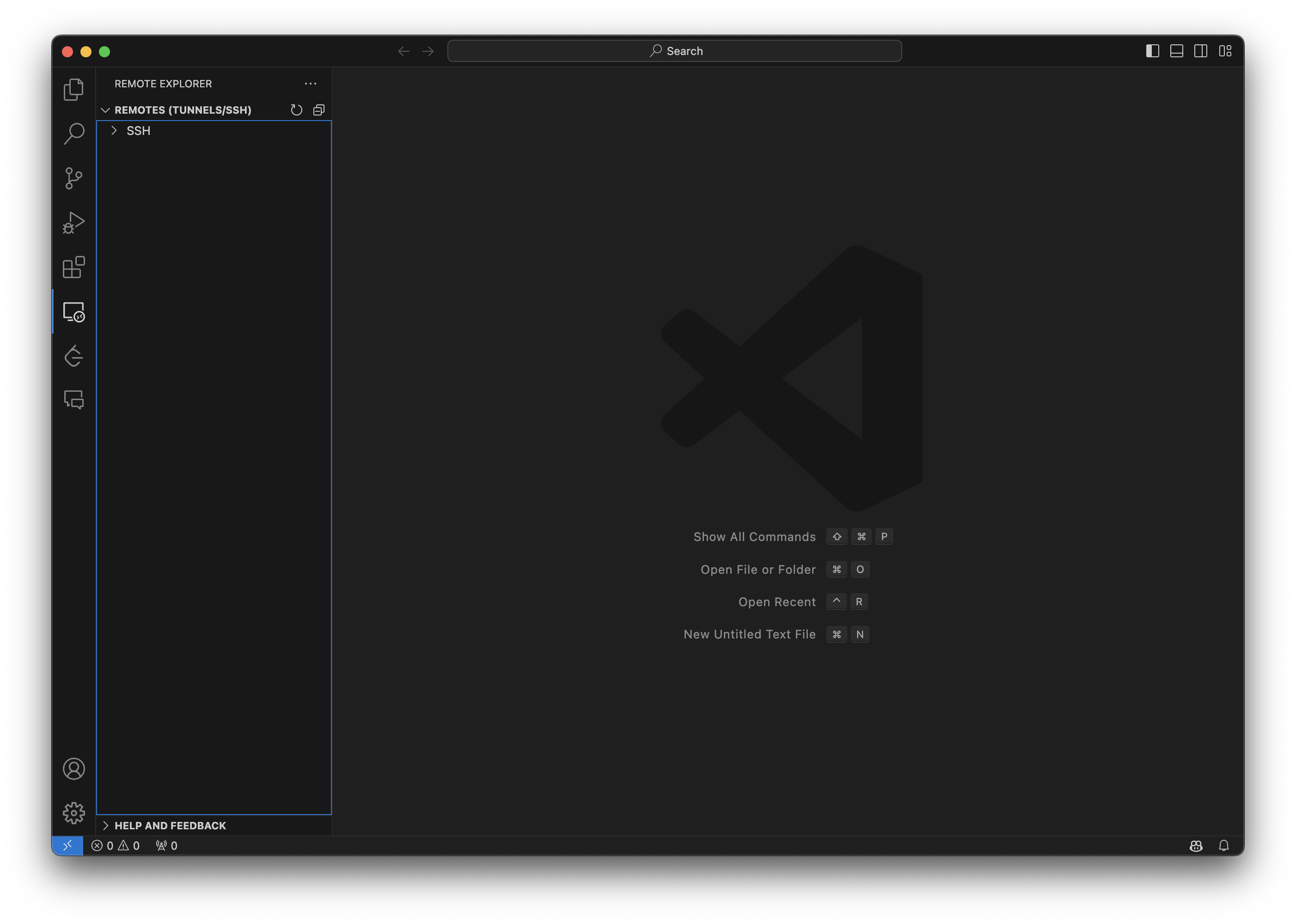Open the Search view in activity bar
The height and width of the screenshot is (924, 1296).
[73, 134]
